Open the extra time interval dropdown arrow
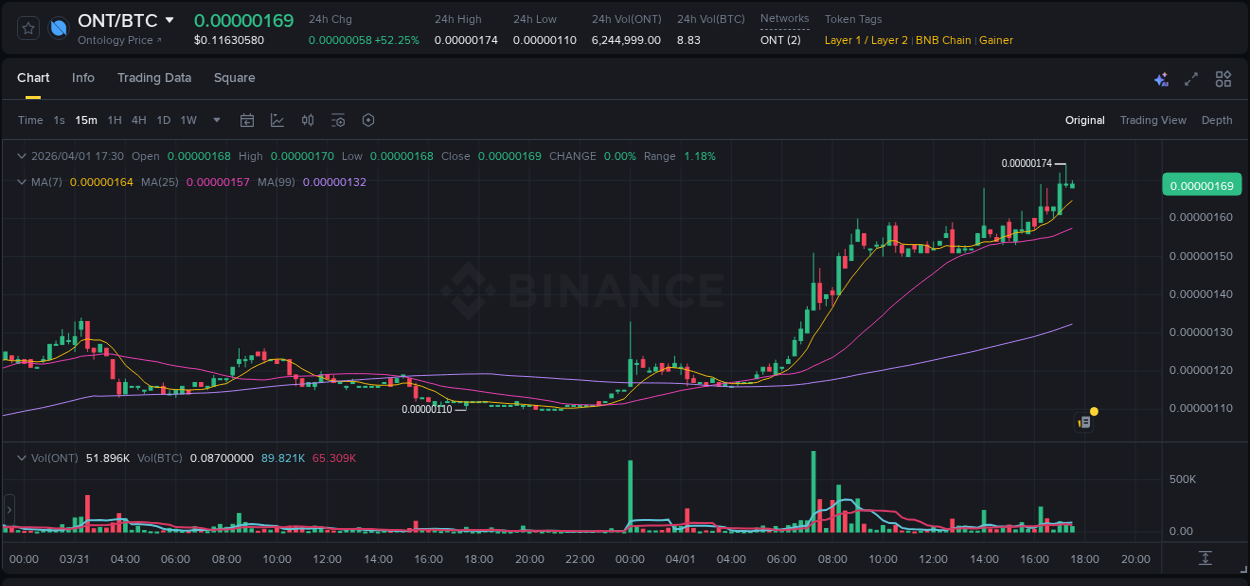 [215, 120]
